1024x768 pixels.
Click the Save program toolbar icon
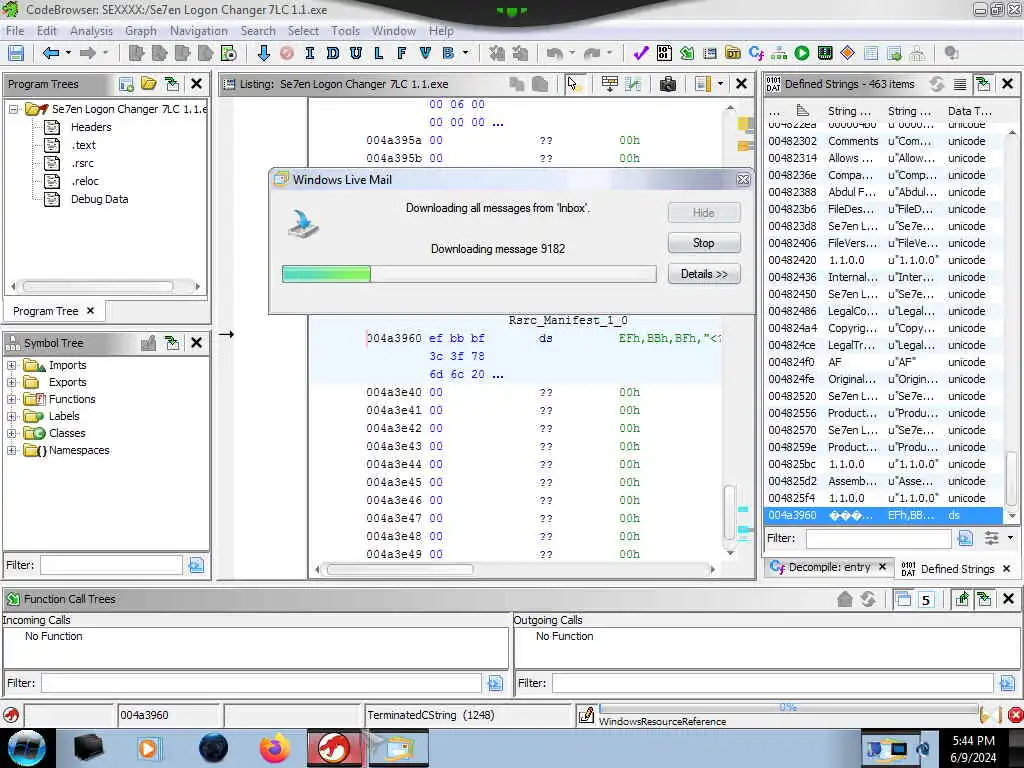[x=16, y=54]
